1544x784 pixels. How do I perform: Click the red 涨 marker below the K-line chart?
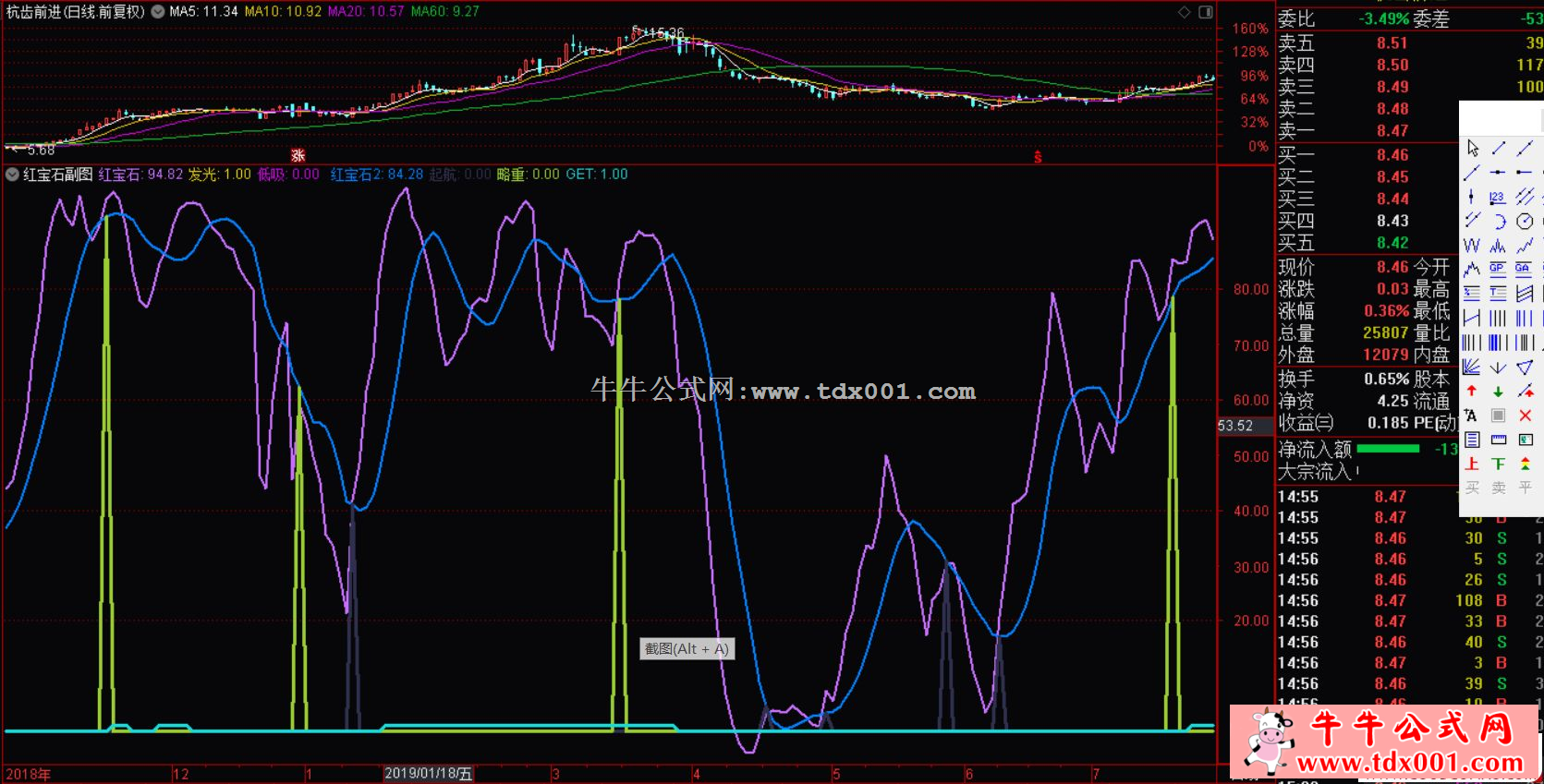[x=298, y=155]
